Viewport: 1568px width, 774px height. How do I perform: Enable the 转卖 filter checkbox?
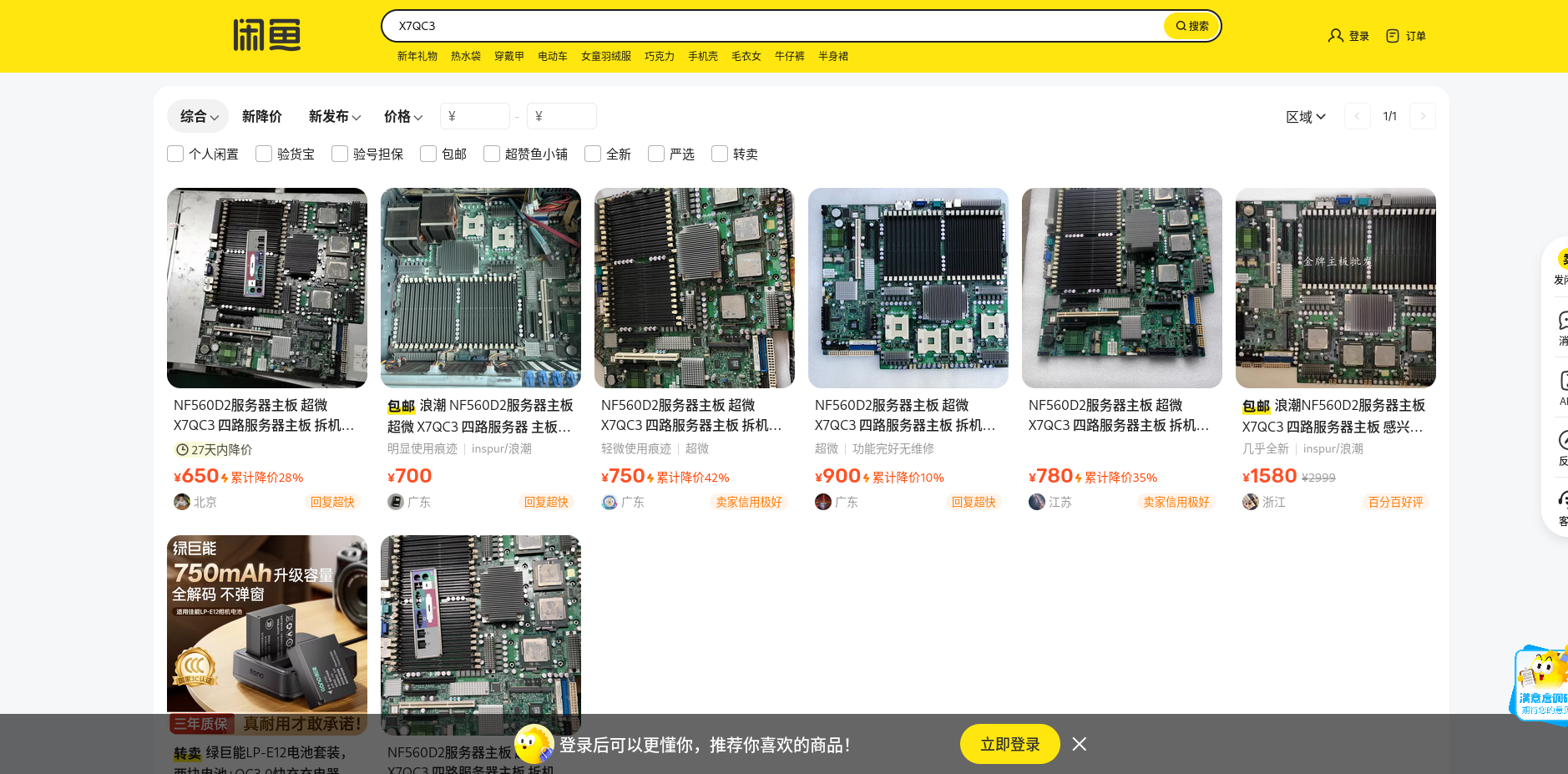720,154
